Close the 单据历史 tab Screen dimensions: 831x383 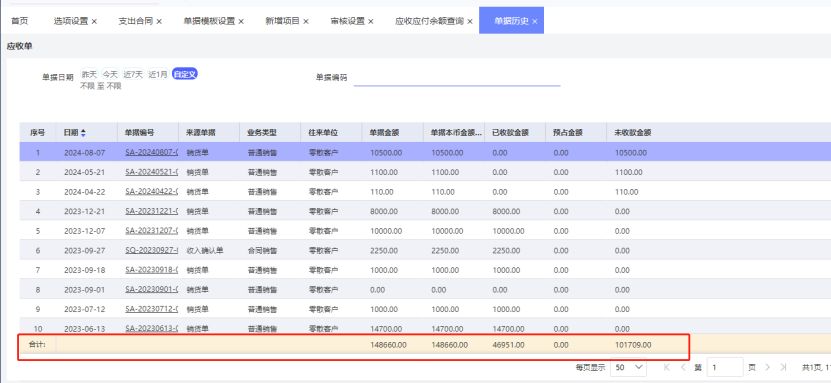coord(535,22)
